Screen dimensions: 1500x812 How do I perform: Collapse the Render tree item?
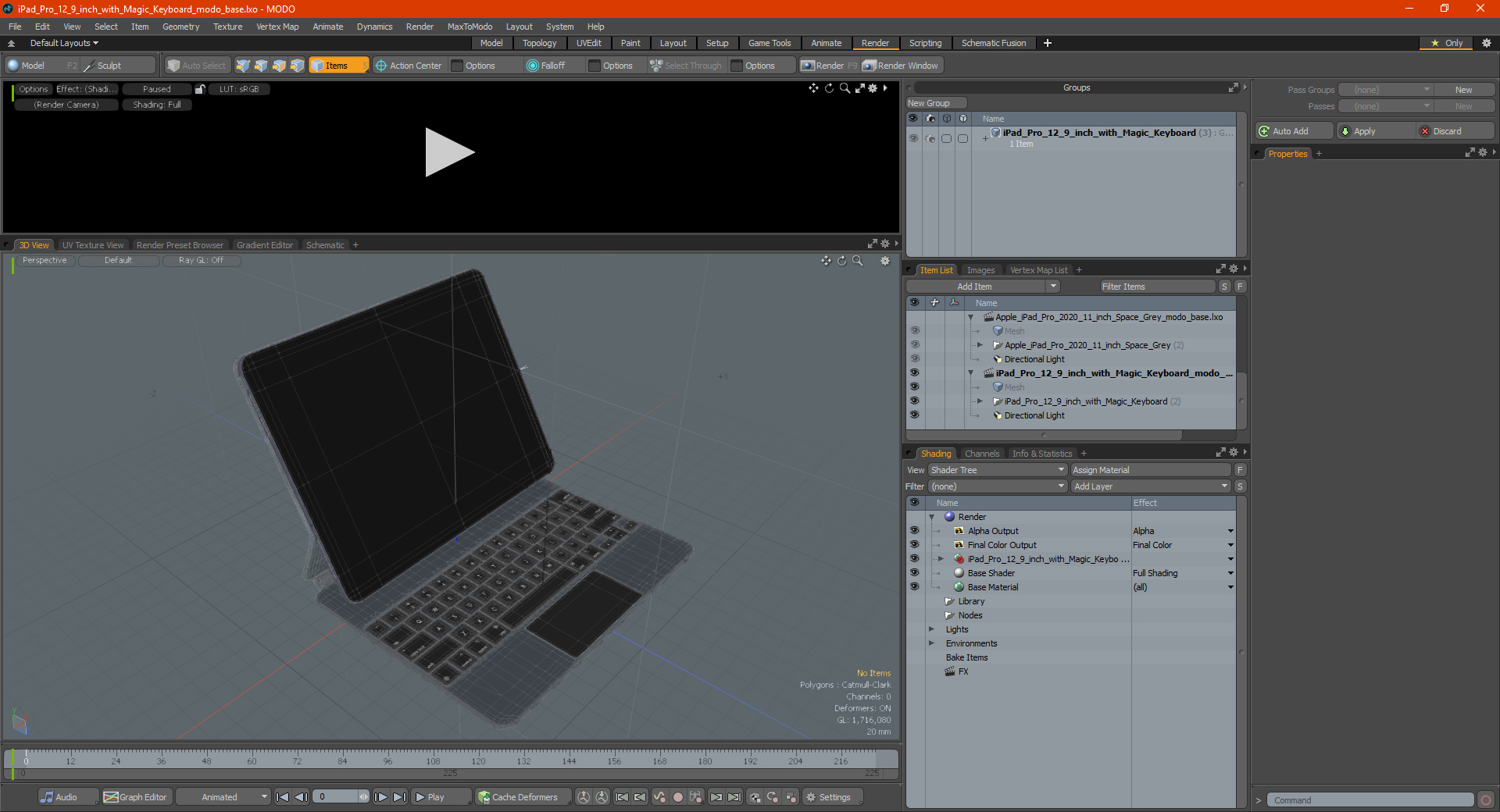click(931, 517)
